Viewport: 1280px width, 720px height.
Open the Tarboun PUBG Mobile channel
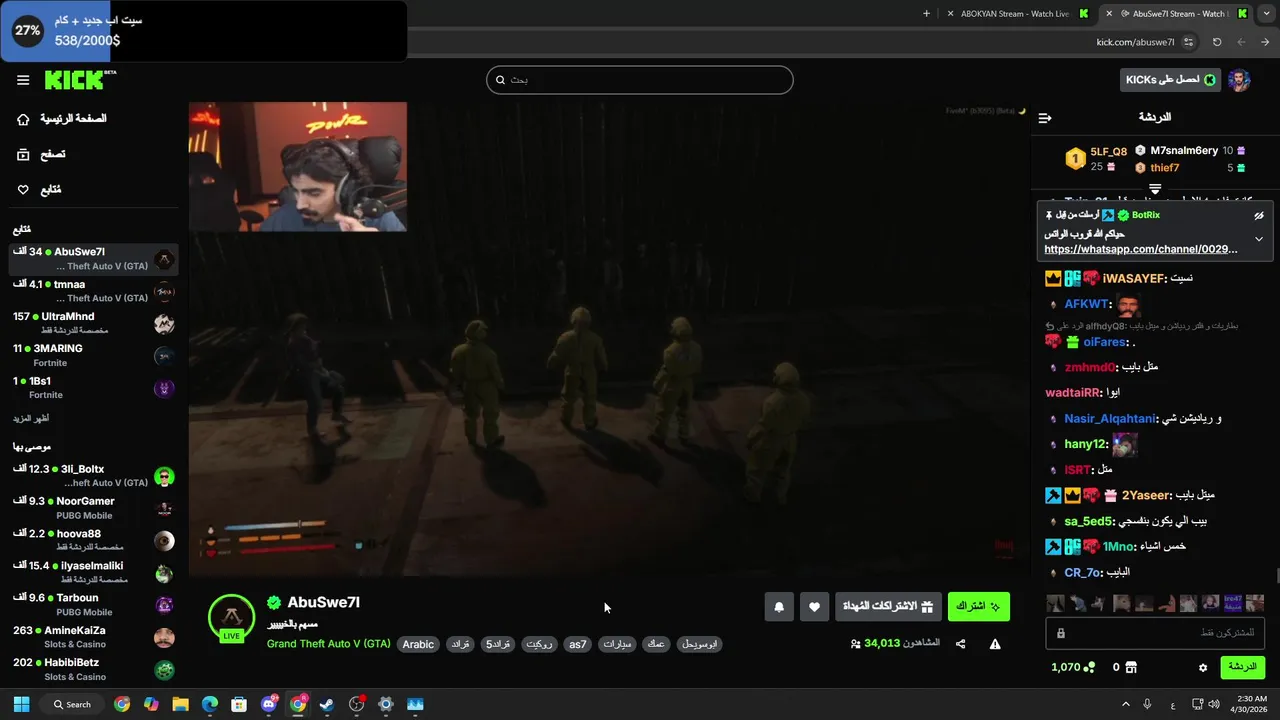pos(93,605)
